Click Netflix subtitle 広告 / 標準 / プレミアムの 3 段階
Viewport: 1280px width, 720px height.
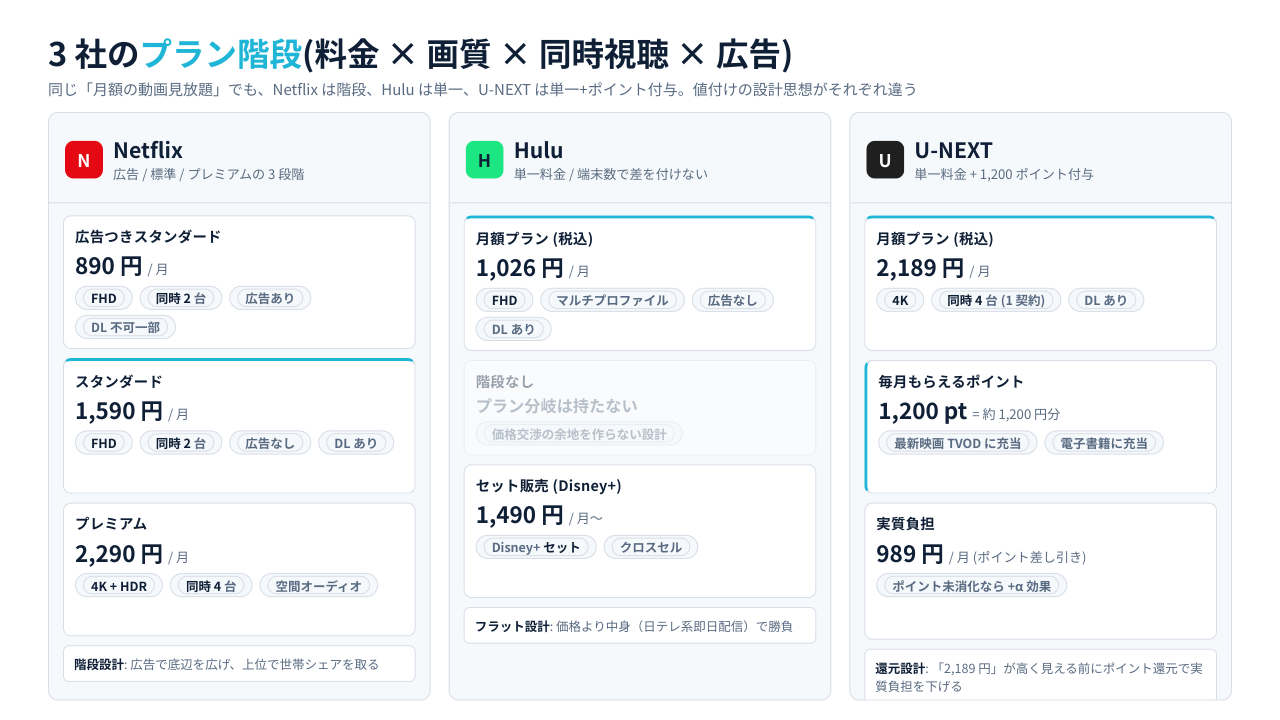pyautogui.click(x=209, y=174)
